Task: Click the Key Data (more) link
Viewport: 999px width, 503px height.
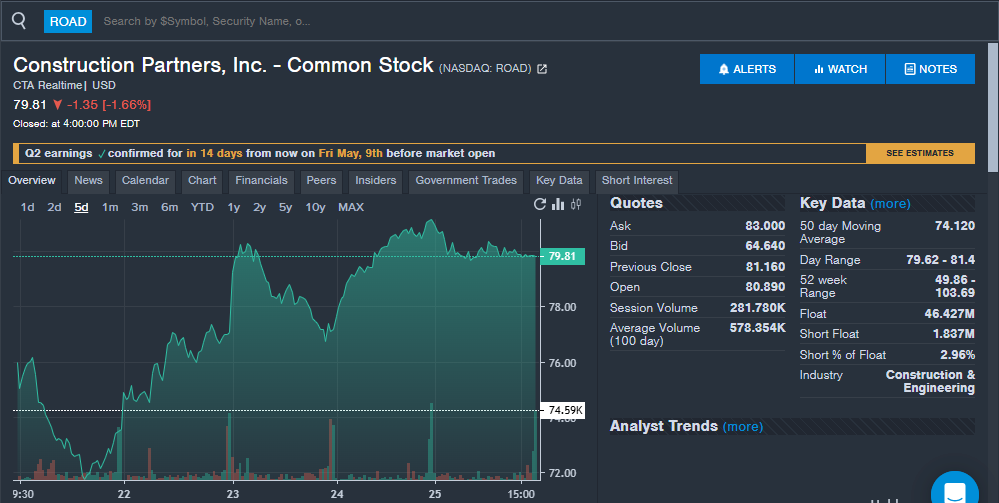Action: click(890, 204)
